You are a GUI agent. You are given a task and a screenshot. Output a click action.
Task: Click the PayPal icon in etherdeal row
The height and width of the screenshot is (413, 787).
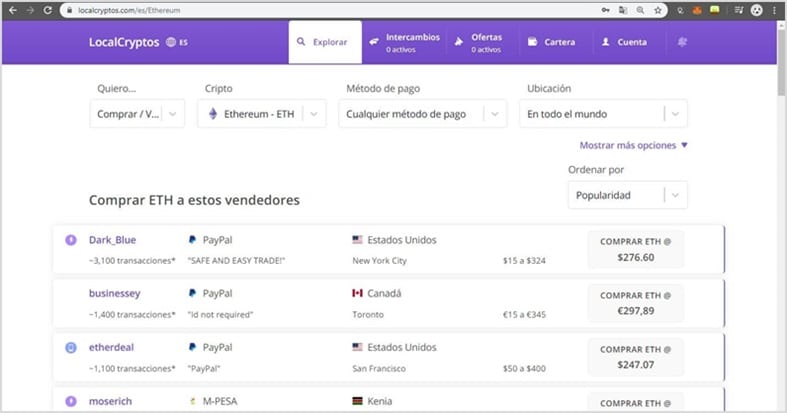tap(192, 347)
